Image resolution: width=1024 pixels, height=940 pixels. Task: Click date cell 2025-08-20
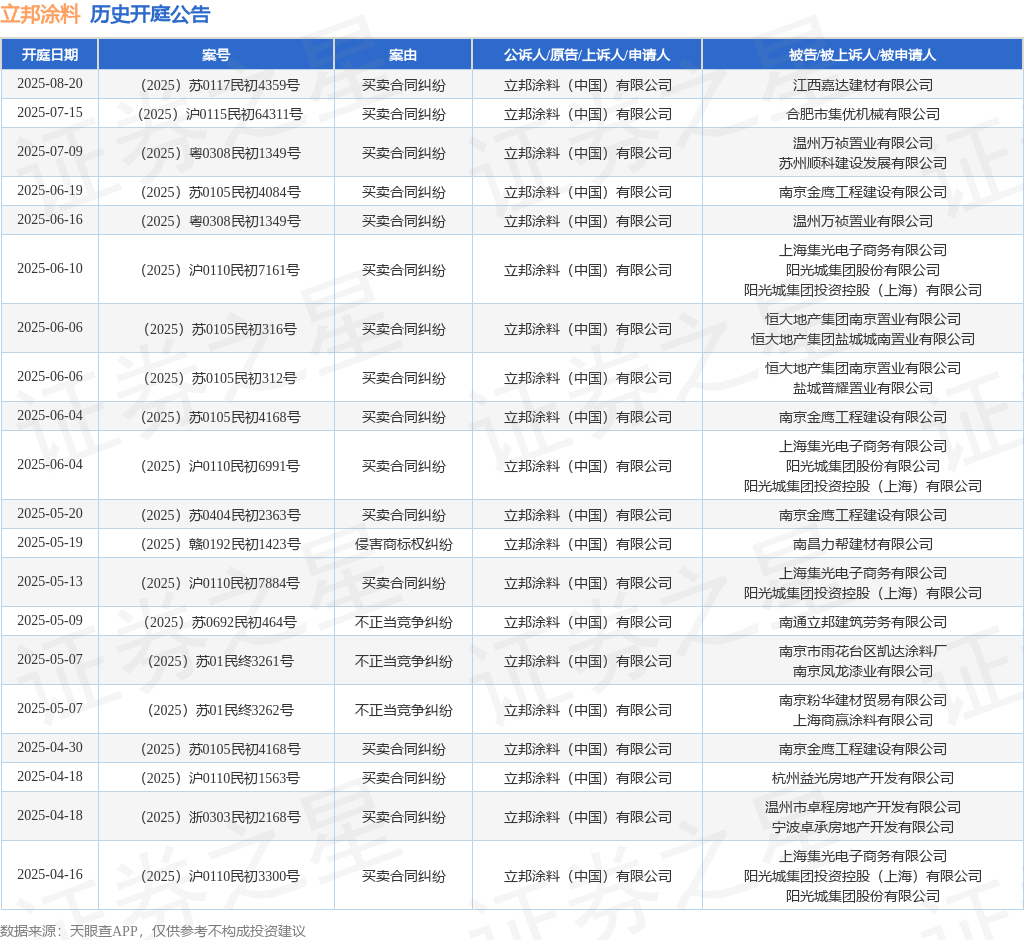pyautogui.click(x=50, y=84)
